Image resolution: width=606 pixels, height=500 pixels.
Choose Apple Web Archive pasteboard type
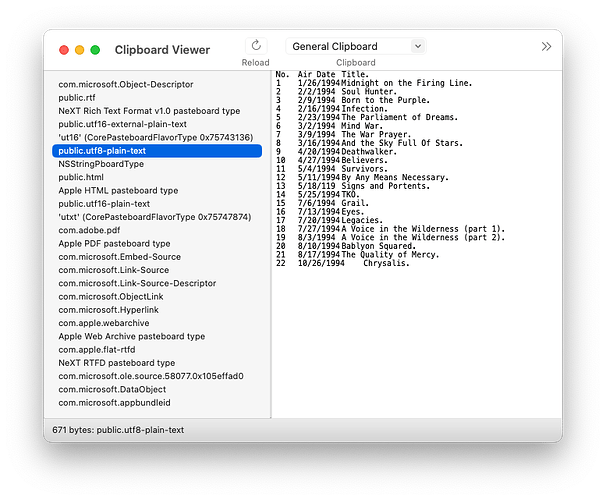[x=131, y=337]
